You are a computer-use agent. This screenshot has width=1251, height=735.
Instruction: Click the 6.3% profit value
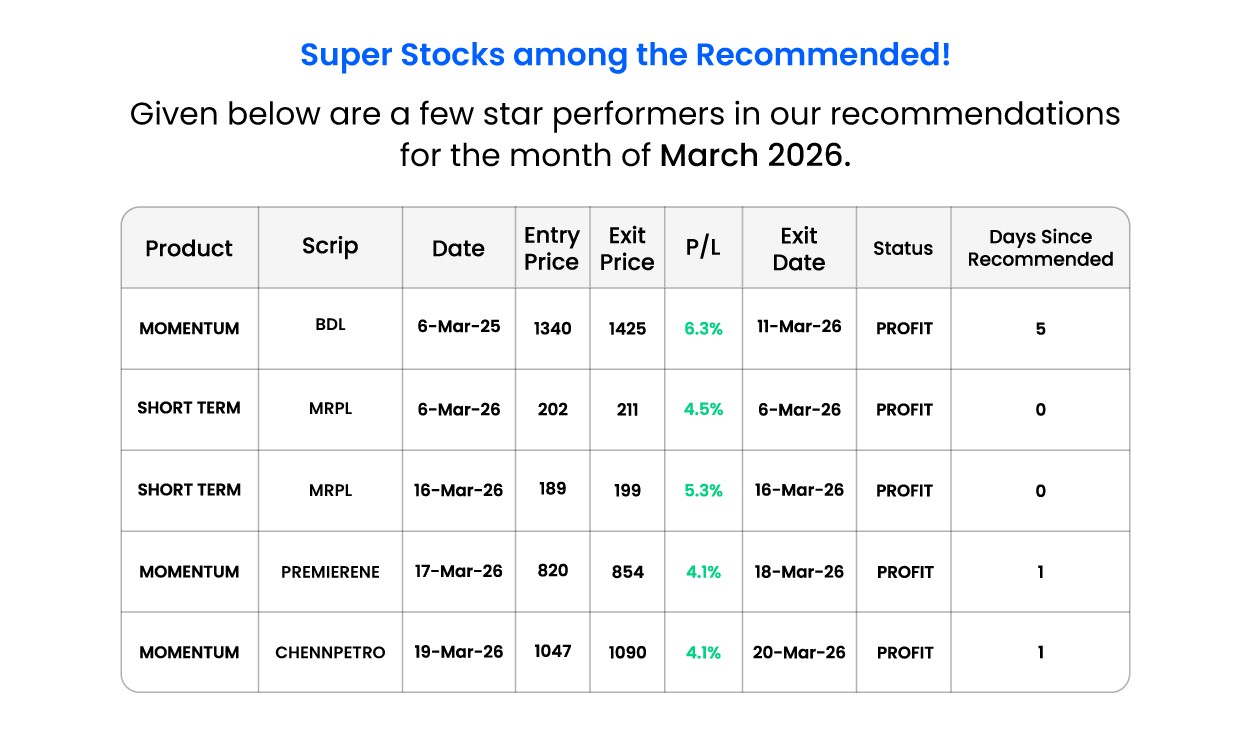(703, 328)
